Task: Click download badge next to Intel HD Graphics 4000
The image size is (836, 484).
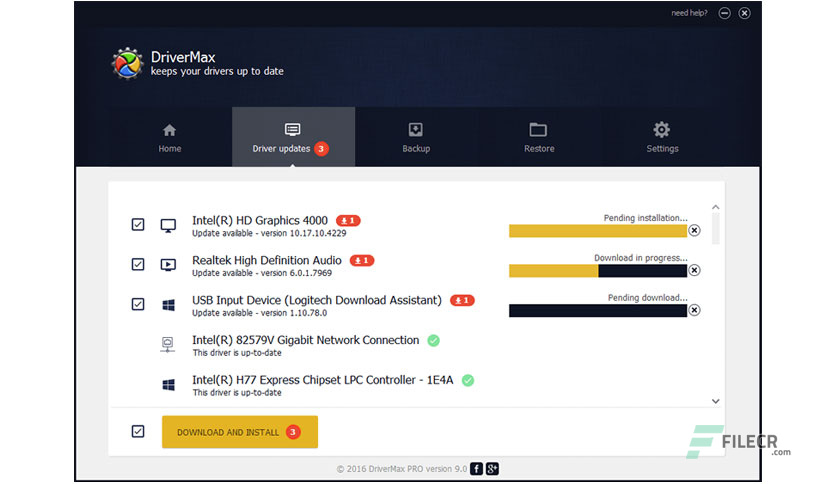Action: point(348,220)
